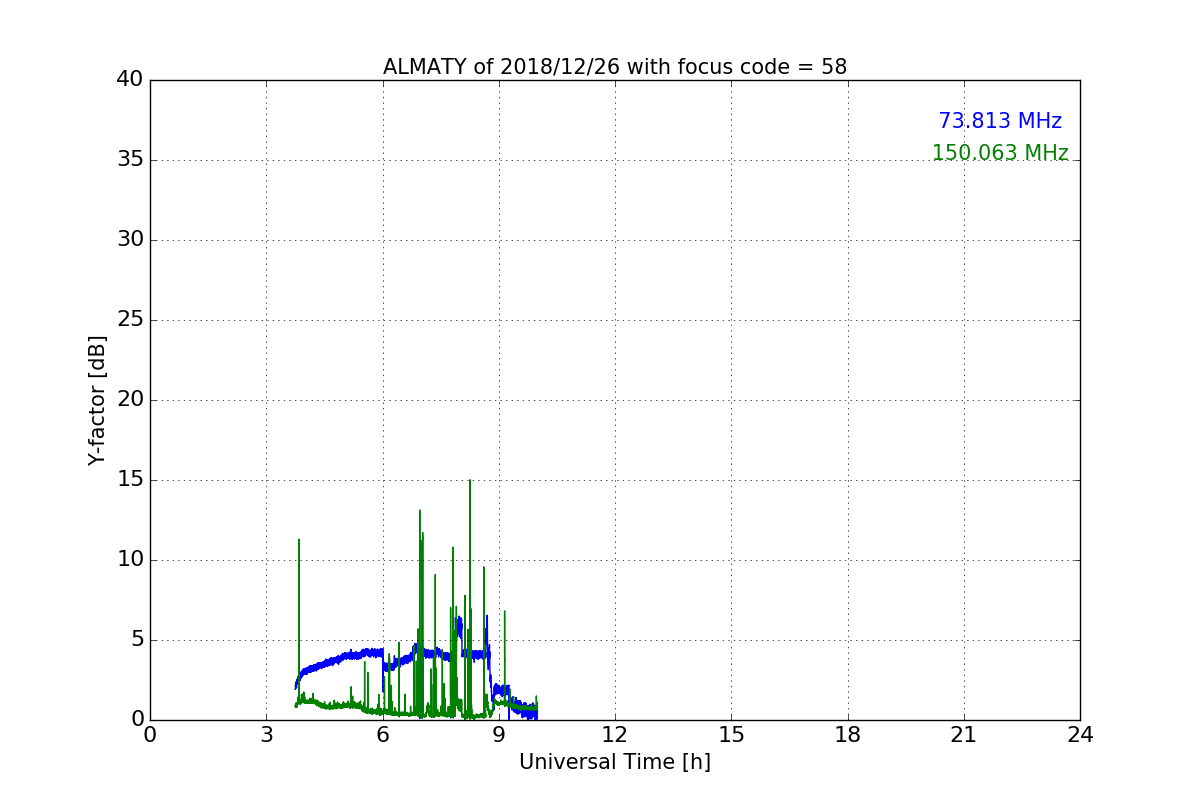Click the y-axis tick label 25

[x=130, y=320]
